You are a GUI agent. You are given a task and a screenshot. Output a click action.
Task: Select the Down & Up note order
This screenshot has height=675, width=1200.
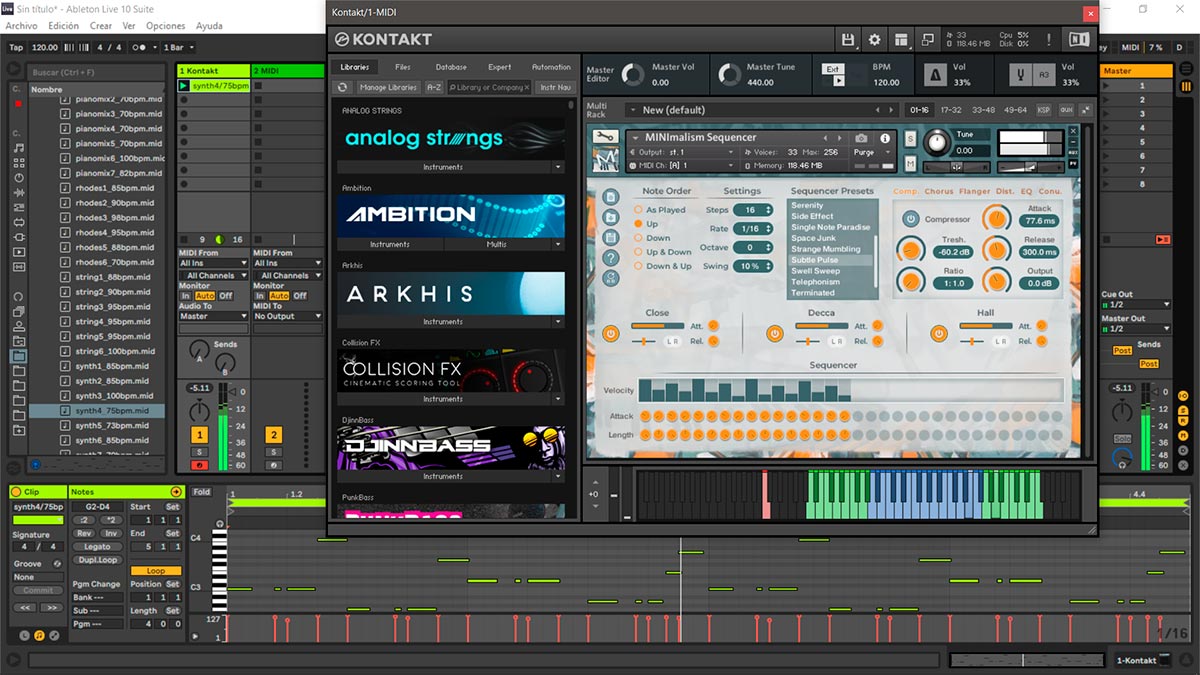coord(639,266)
